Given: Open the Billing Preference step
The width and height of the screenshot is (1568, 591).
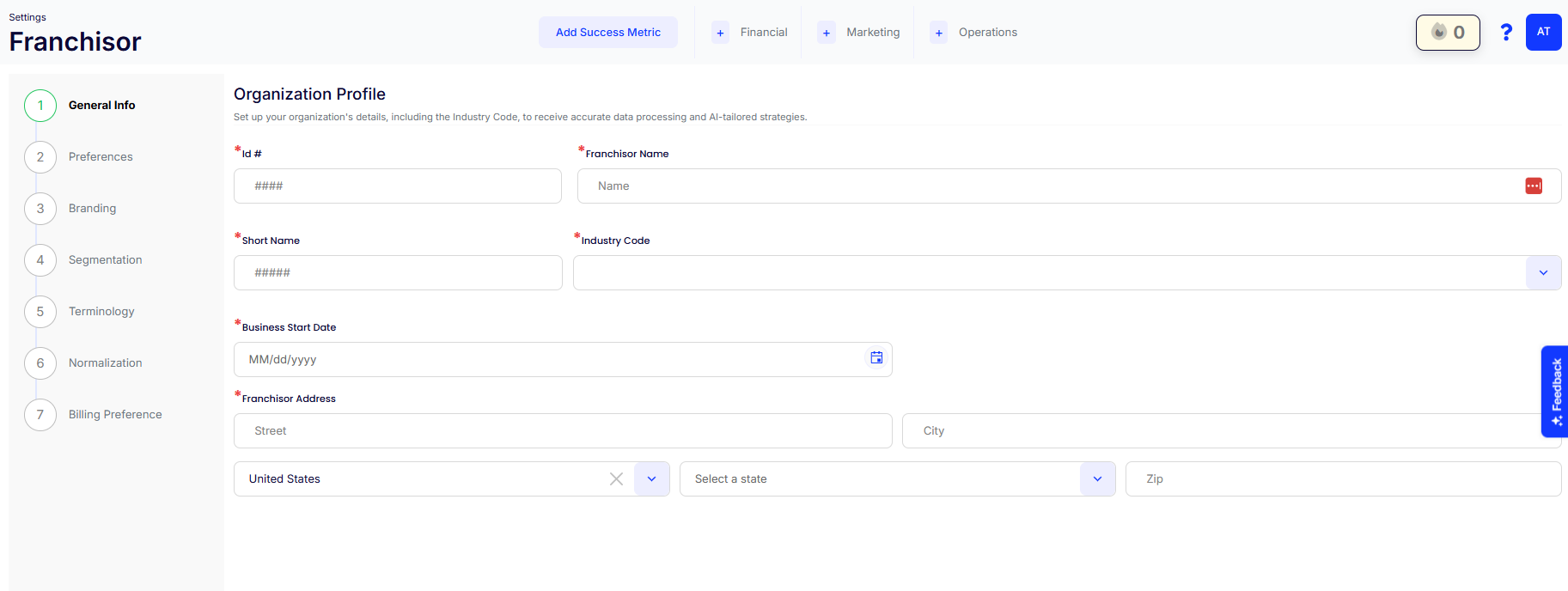Looking at the screenshot, I should tap(115, 415).
